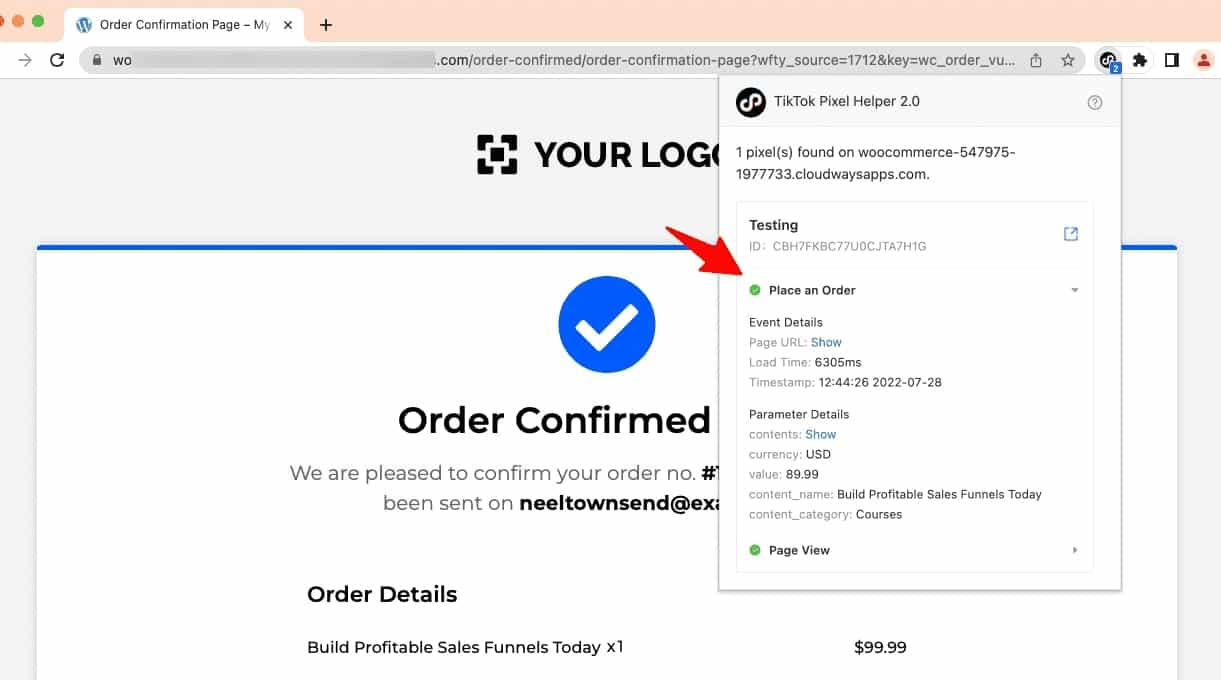The image size is (1221, 680).
Task: Go forward with the forward arrow
Action: pos(25,60)
